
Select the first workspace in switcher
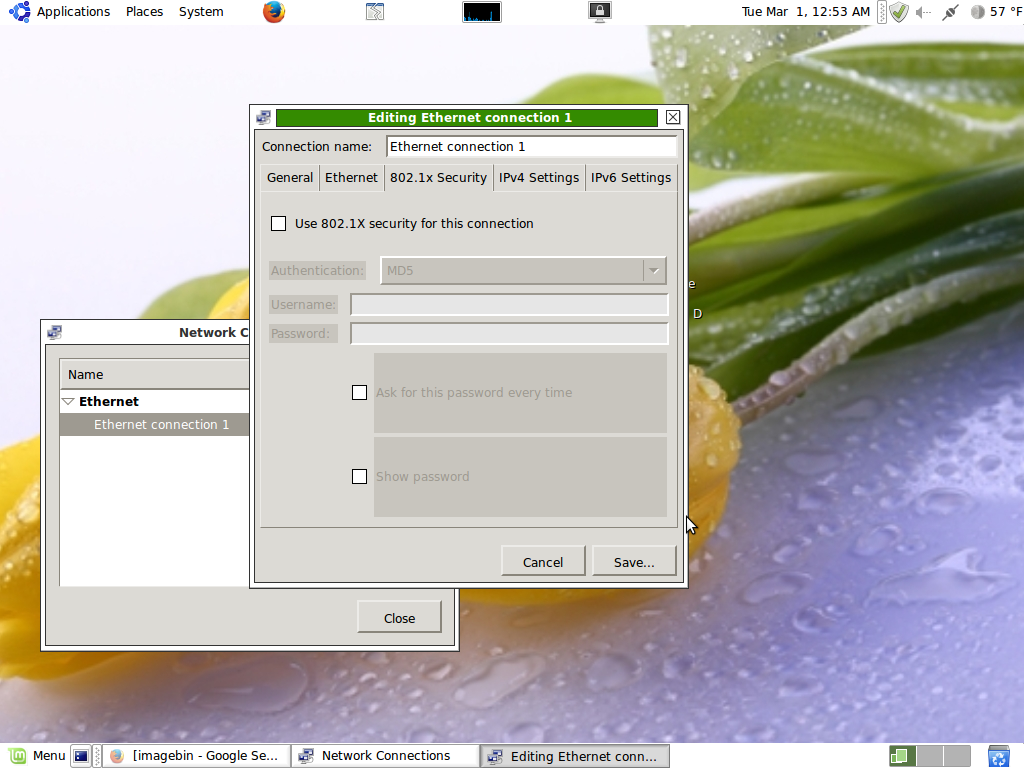903,756
